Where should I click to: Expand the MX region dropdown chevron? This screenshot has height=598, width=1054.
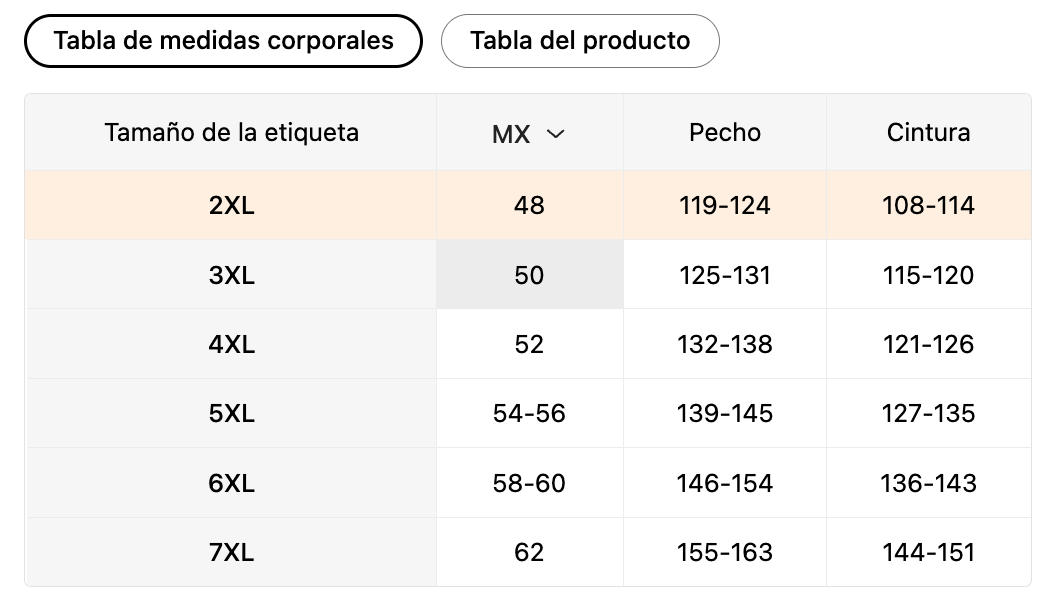[x=556, y=134]
